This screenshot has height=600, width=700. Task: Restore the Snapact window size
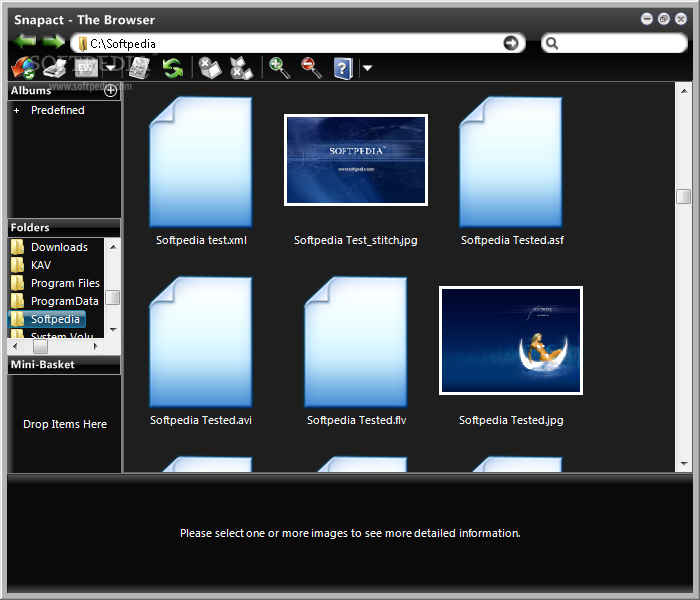(x=664, y=19)
